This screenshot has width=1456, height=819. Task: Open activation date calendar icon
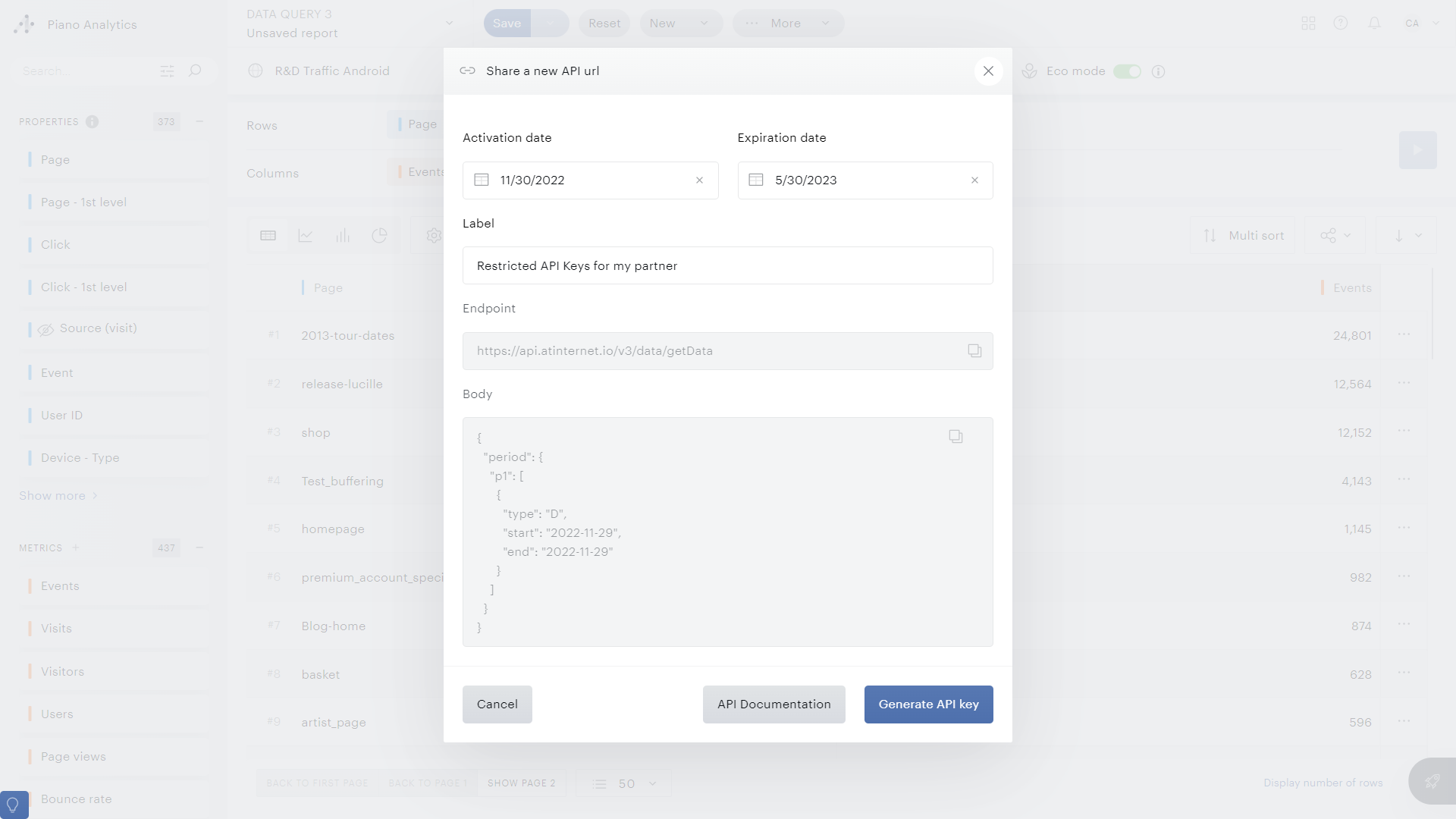(482, 180)
